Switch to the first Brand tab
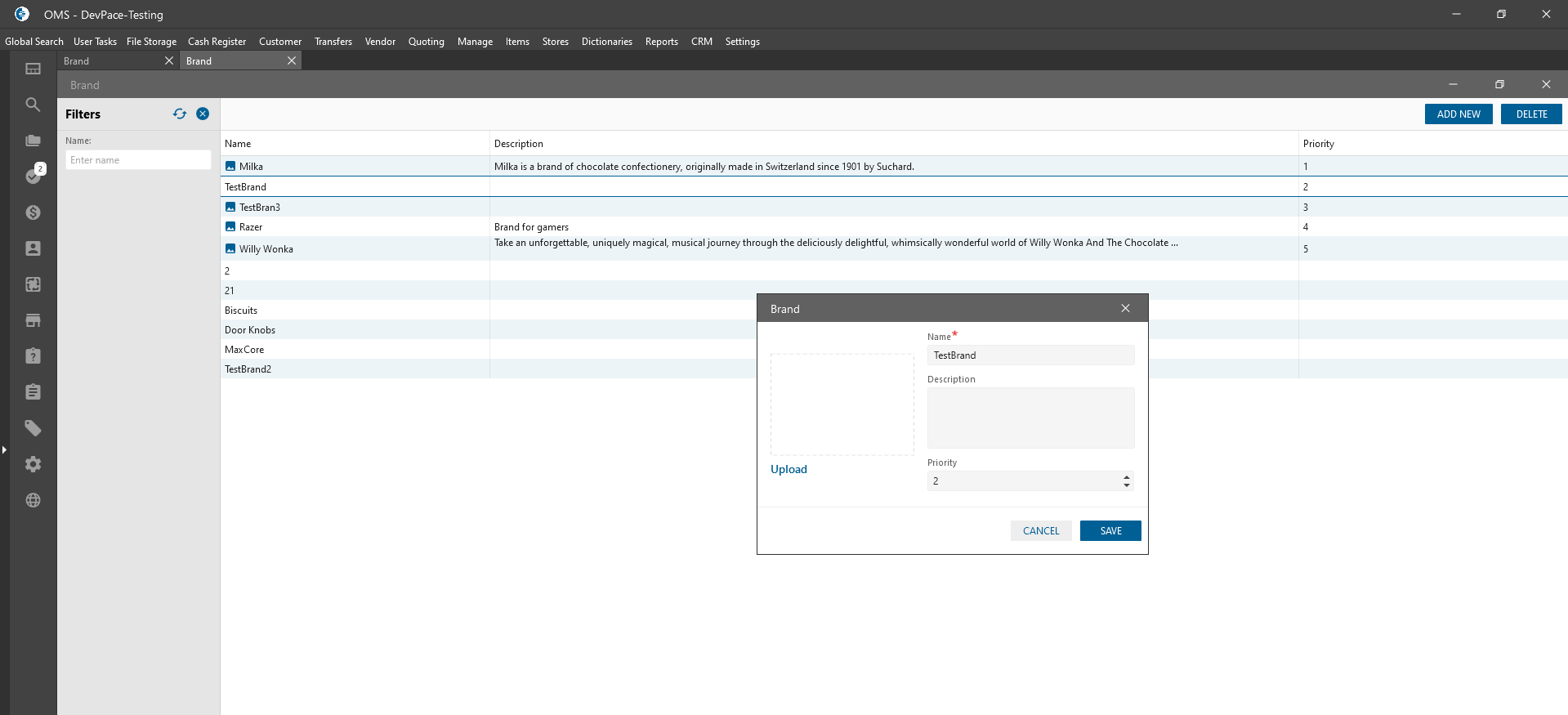The image size is (1568, 715). [110, 61]
